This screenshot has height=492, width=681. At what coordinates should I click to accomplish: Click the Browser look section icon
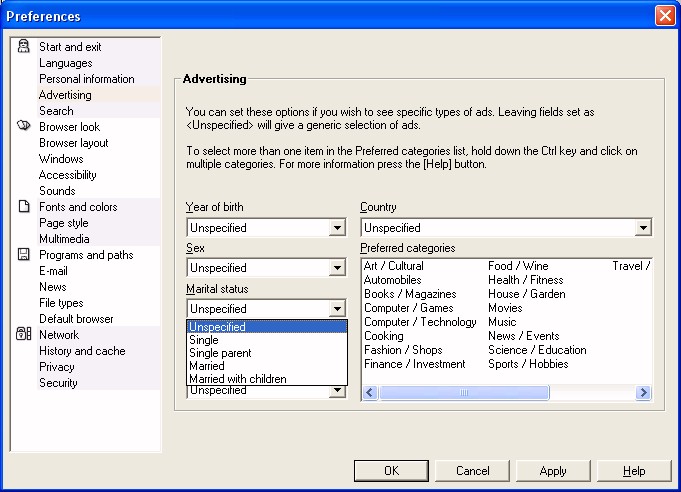[x=24, y=127]
